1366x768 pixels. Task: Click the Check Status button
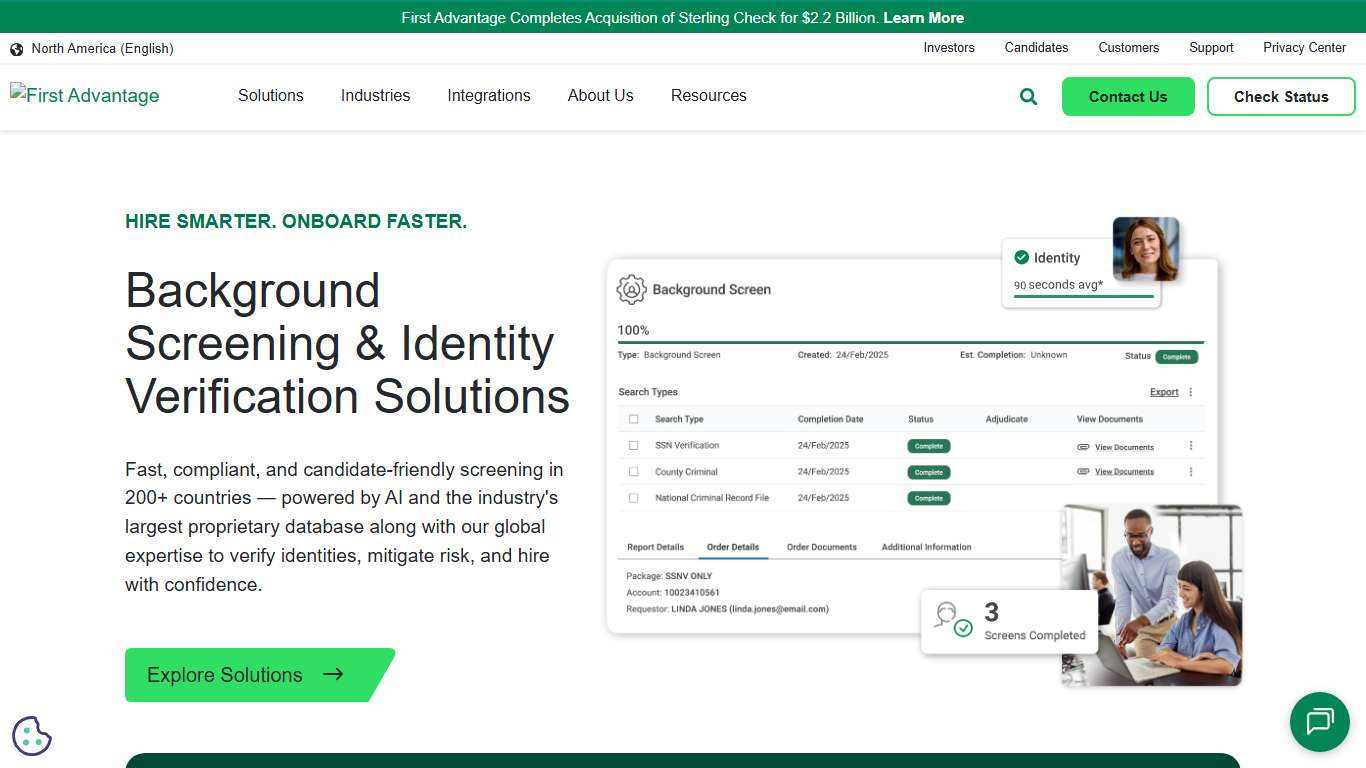tap(1281, 96)
